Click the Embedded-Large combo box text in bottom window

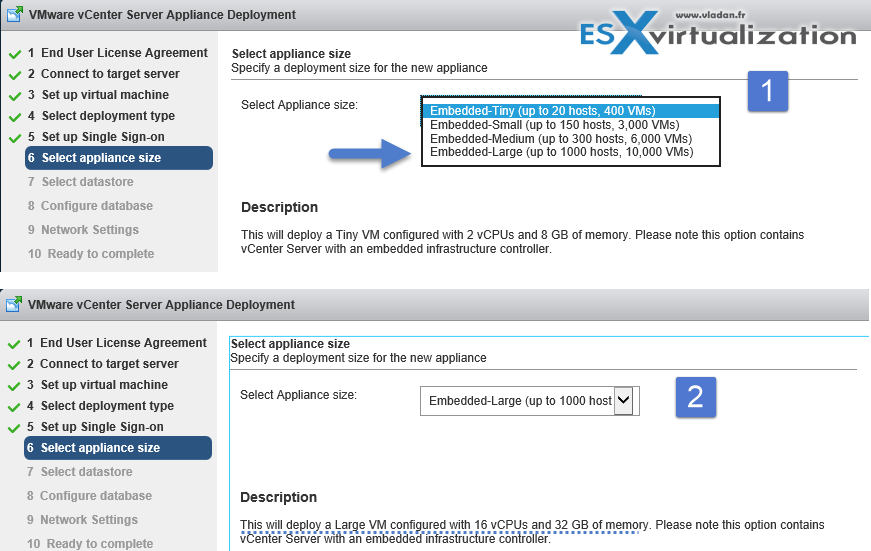coord(520,400)
